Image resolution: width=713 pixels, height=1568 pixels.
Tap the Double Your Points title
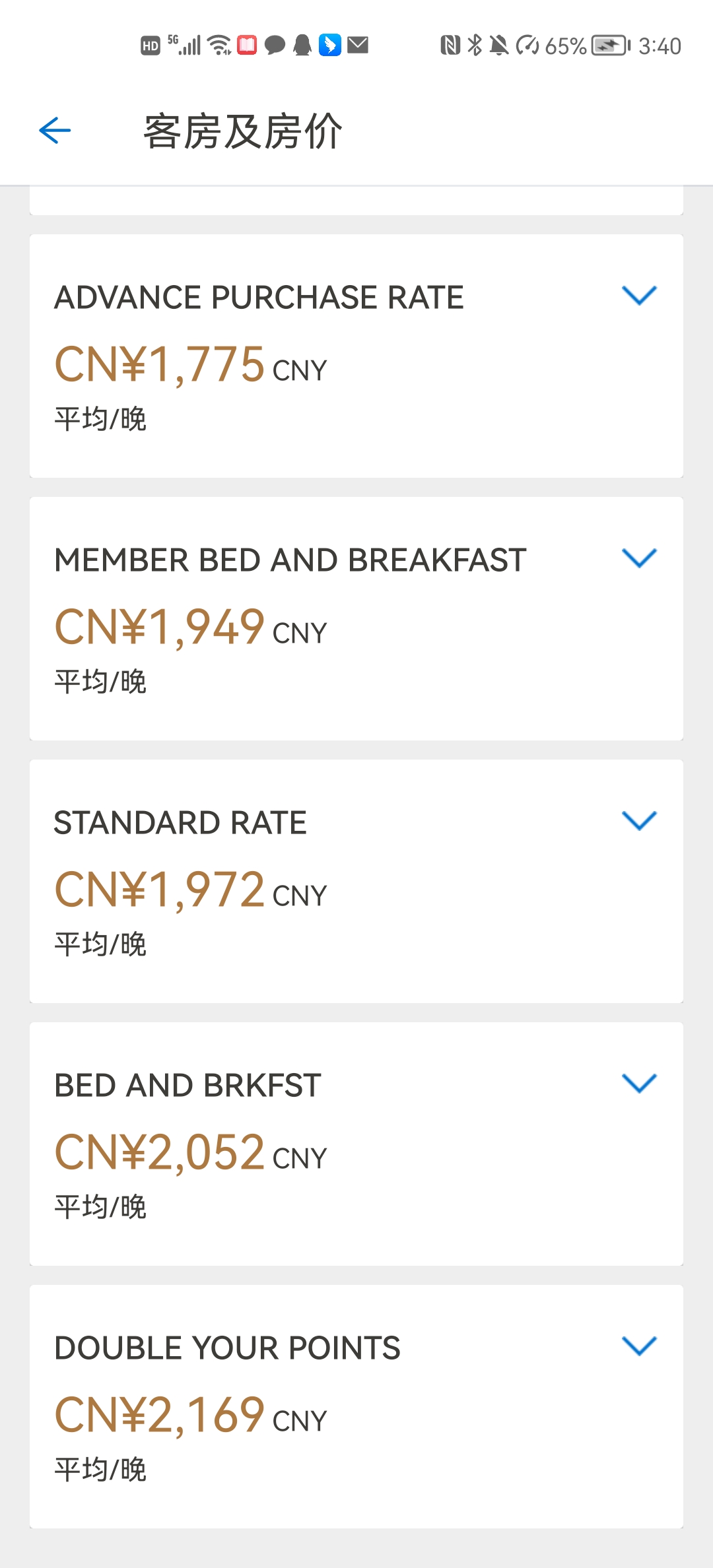pyautogui.click(x=227, y=1348)
